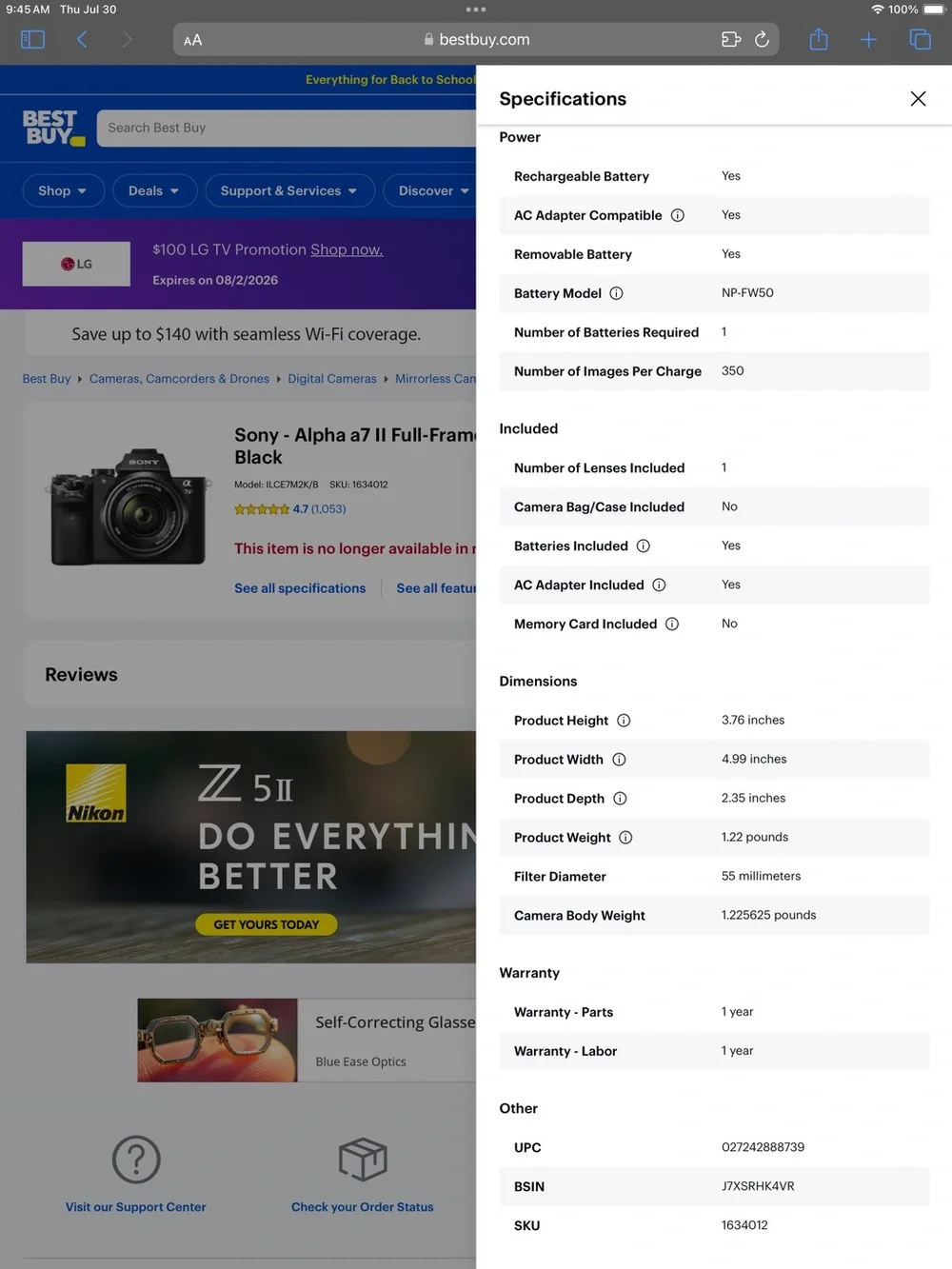Open the Discover menu
Viewport: 952px width, 1269px height.
430,190
